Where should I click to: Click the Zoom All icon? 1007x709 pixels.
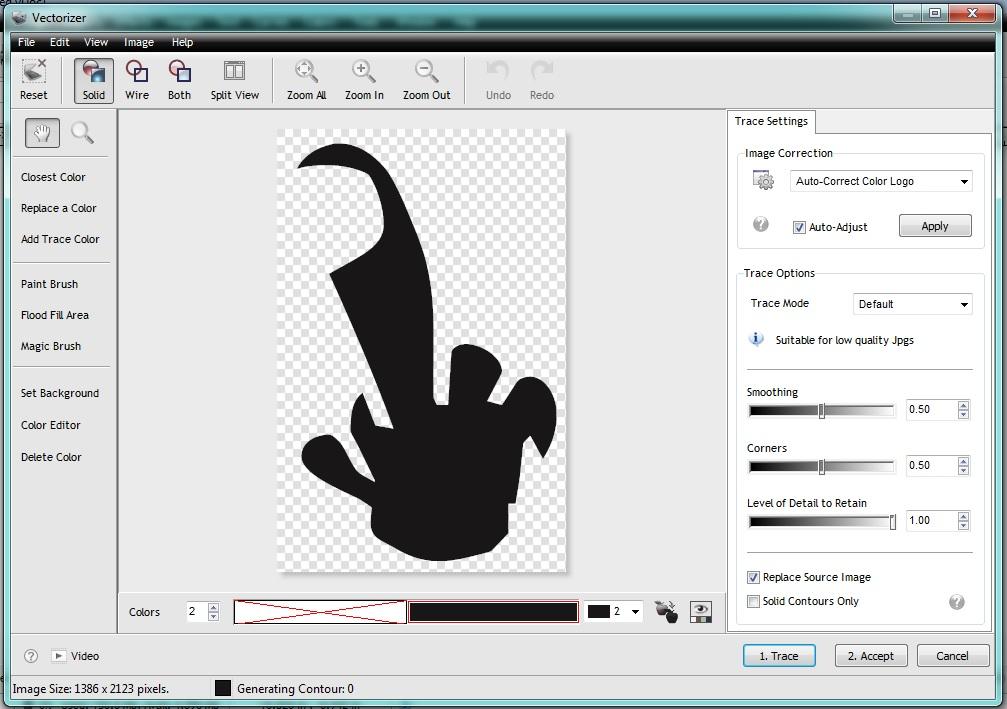[306, 80]
